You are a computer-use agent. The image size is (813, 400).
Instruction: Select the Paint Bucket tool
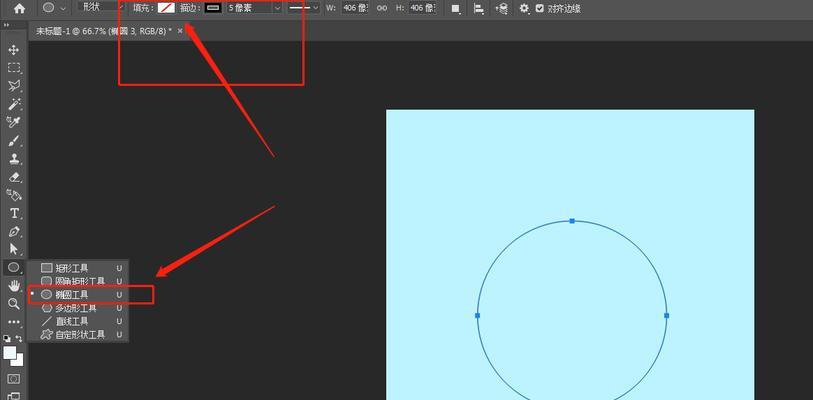14,195
